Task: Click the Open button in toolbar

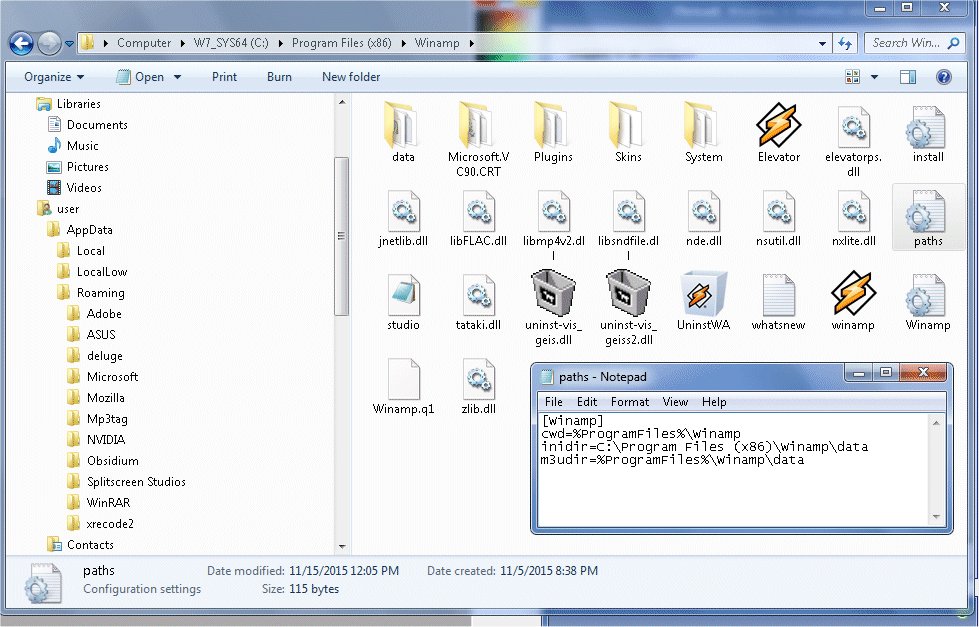Action: (x=140, y=77)
